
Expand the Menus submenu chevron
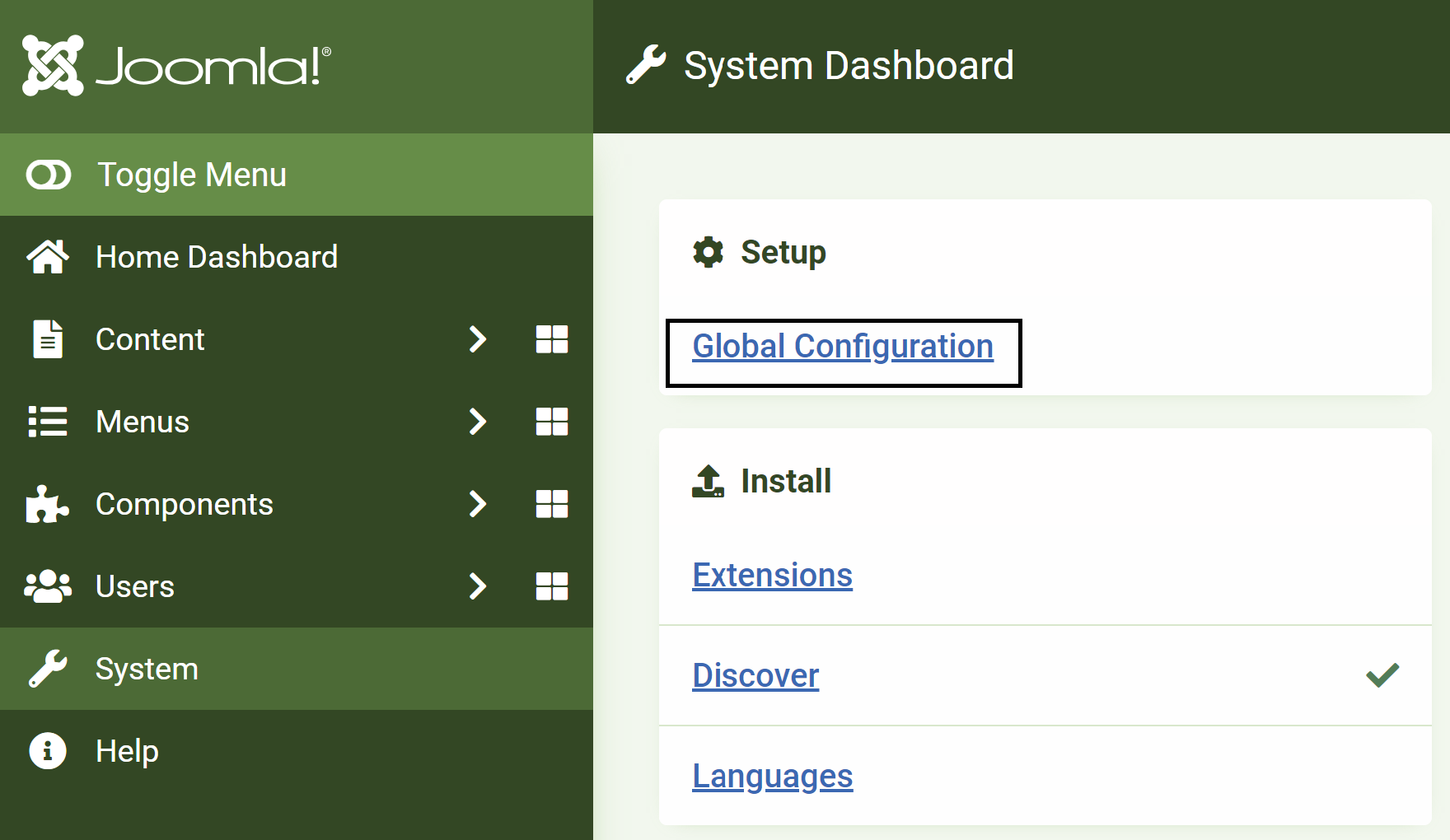(478, 422)
